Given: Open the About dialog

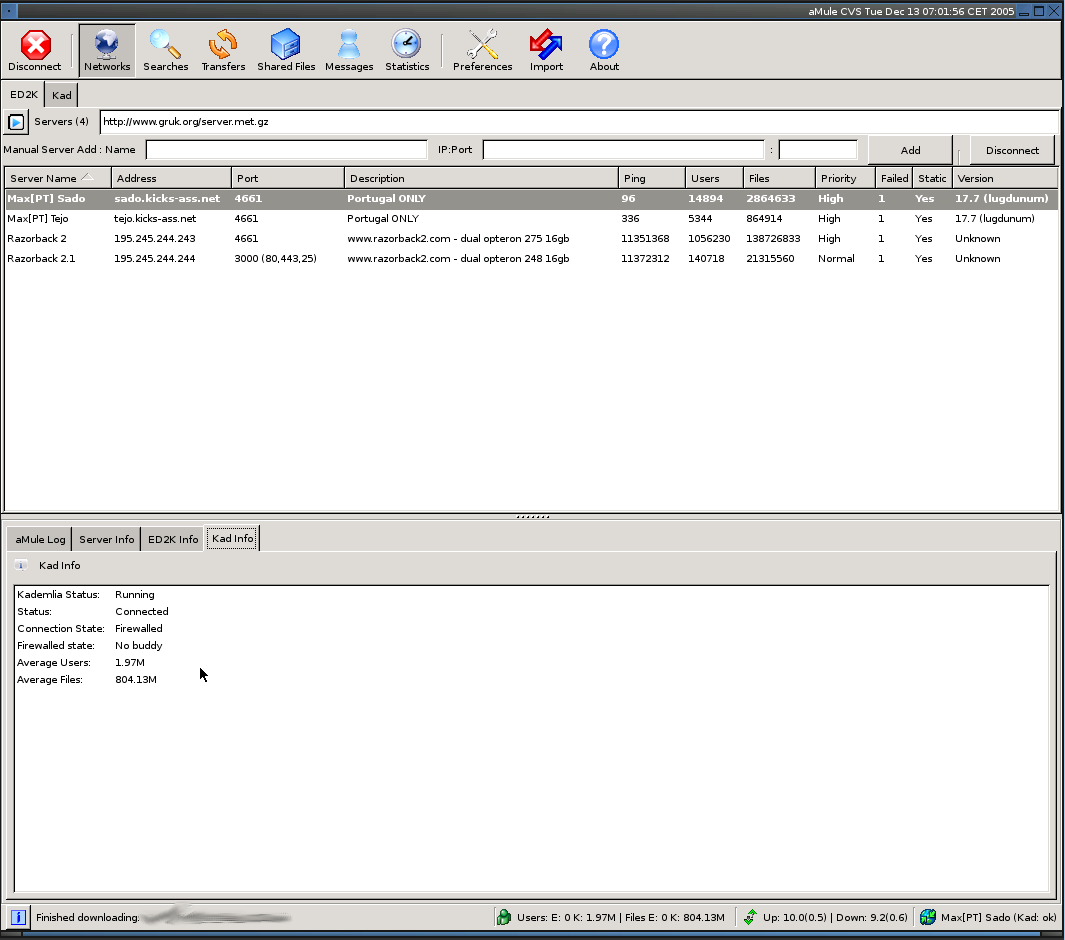Looking at the screenshot, I should [x=604, y=50].
